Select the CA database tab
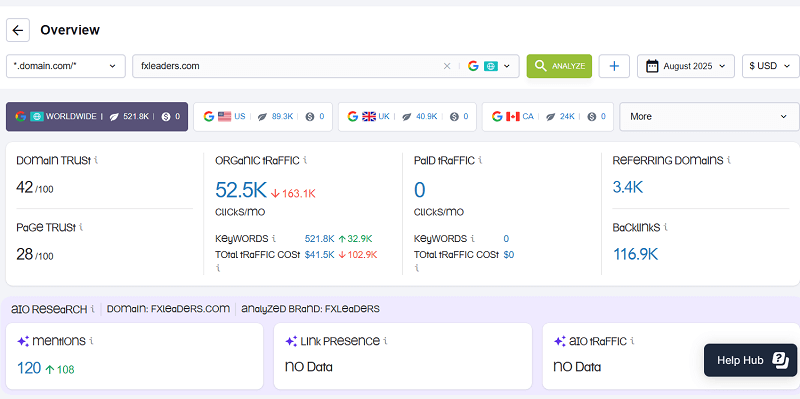 pyautogui.click(x=548, y=116)
